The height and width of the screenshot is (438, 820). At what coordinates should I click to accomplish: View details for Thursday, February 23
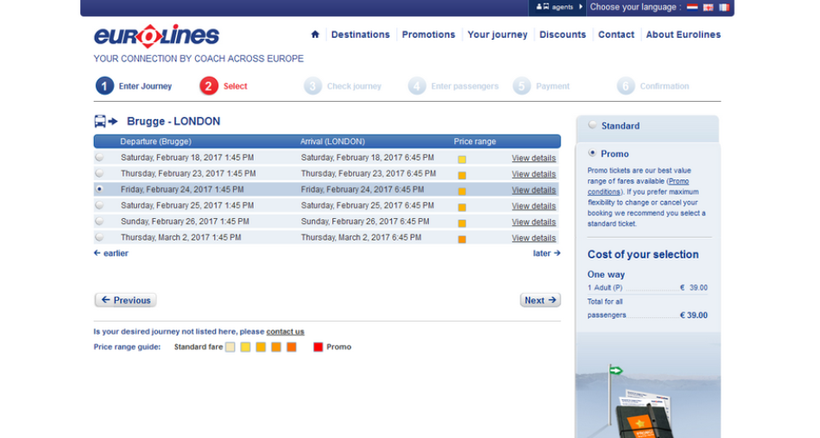533,174
